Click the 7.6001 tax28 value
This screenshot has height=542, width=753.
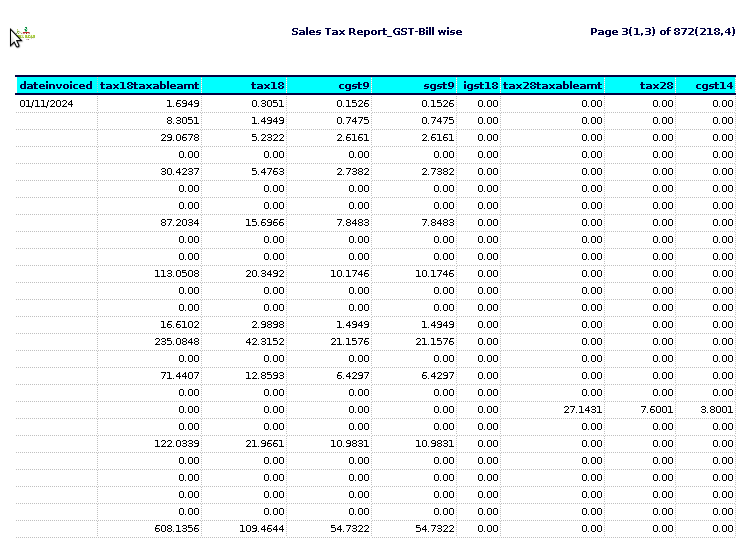click(x=656, y=410)
